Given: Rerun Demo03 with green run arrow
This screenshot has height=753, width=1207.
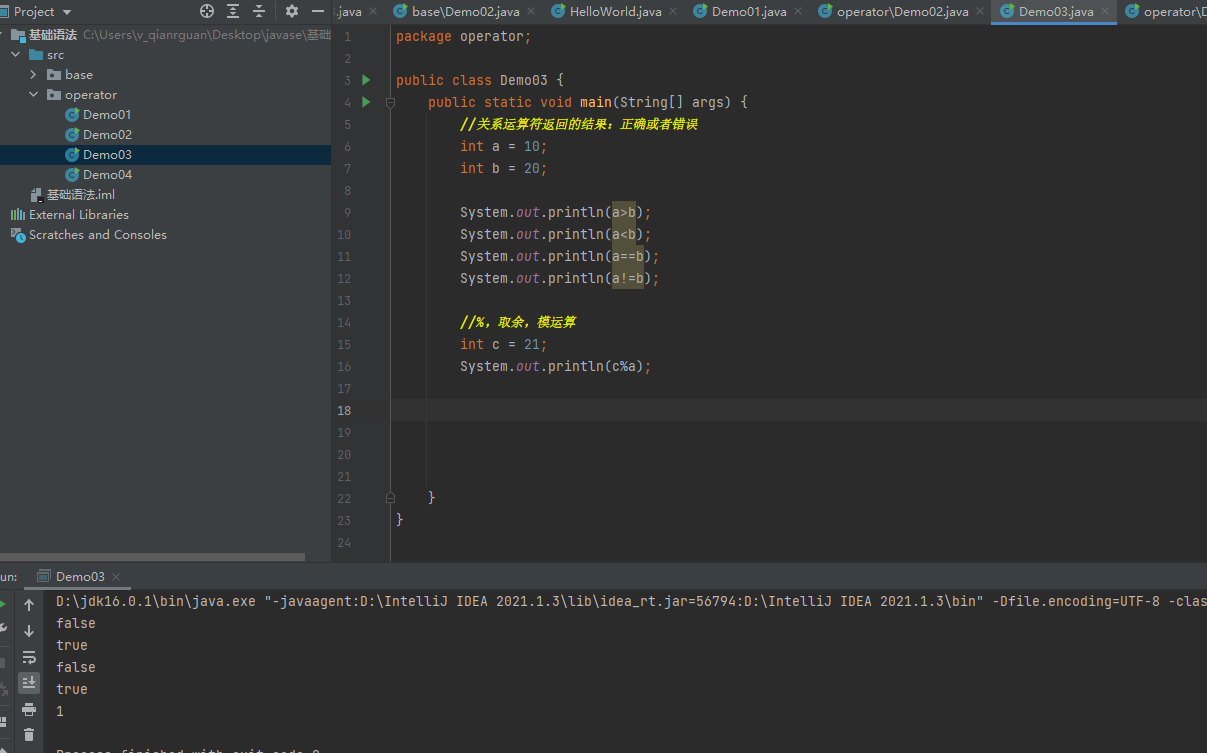Looking at the screenshot, I should 4,605.
